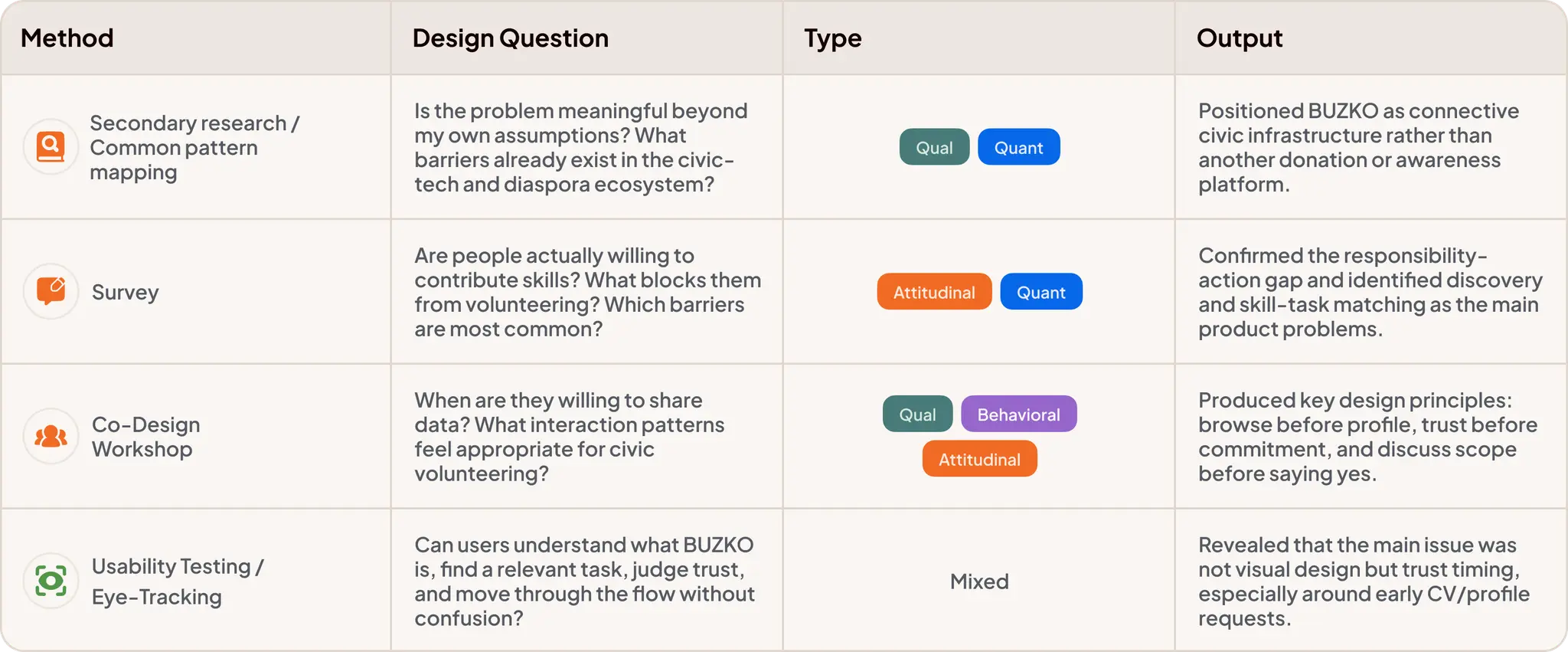Click output text about trust timing

[1364, 582]
